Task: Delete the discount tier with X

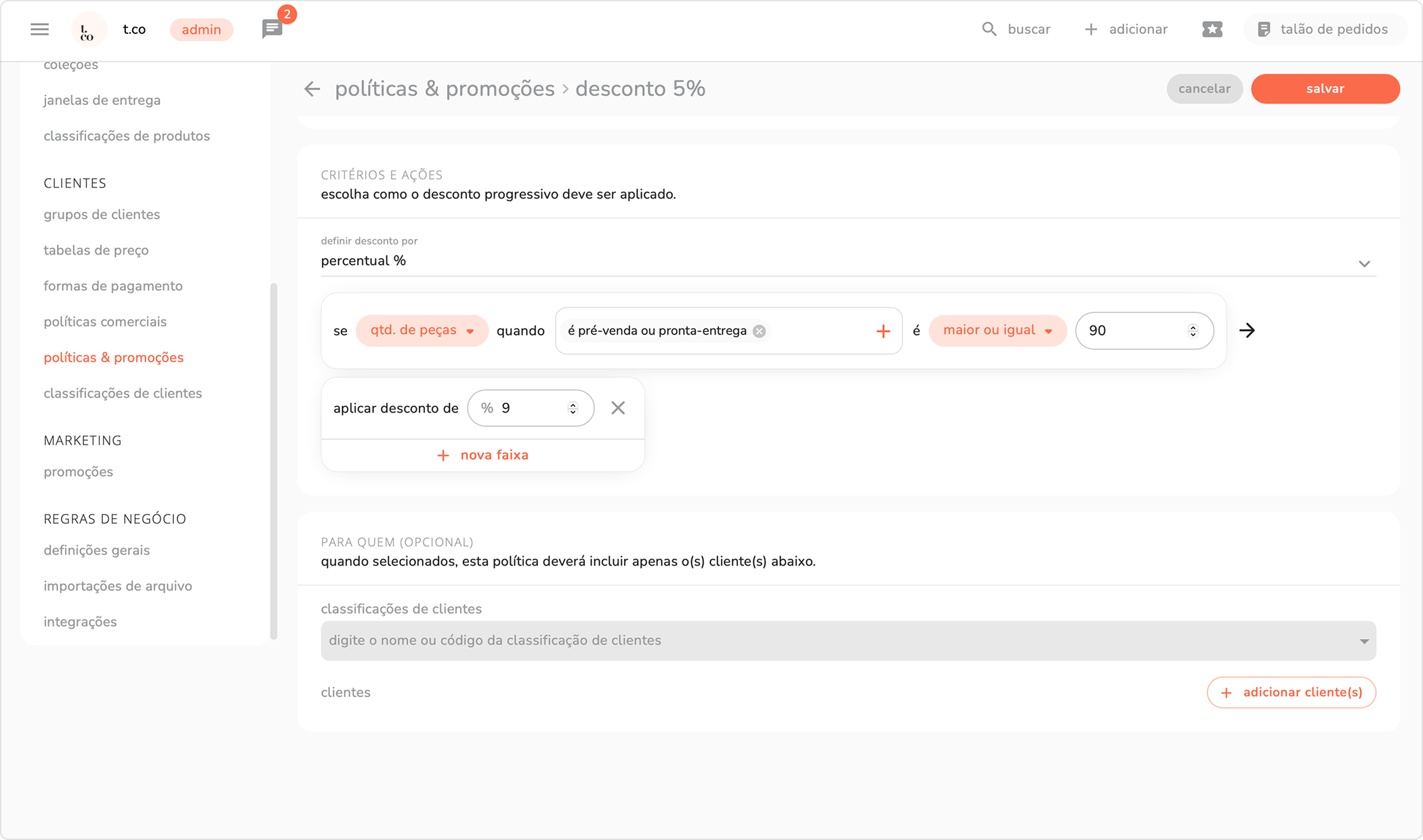Action: tap(618, 408)
